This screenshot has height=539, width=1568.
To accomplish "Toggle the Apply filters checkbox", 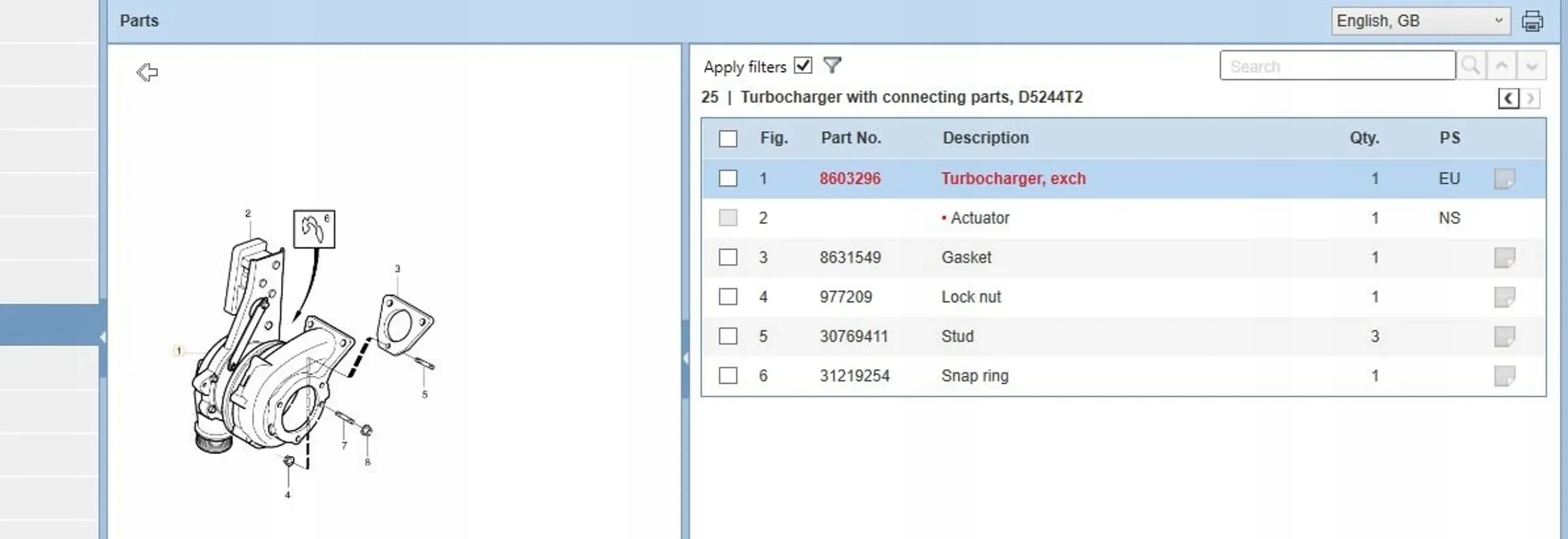I will (x=803, y=65).
